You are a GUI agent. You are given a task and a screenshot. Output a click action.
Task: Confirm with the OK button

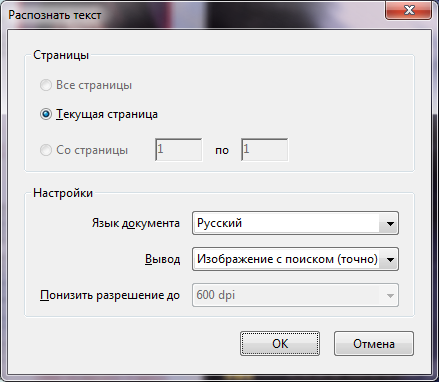pos(280,344)
